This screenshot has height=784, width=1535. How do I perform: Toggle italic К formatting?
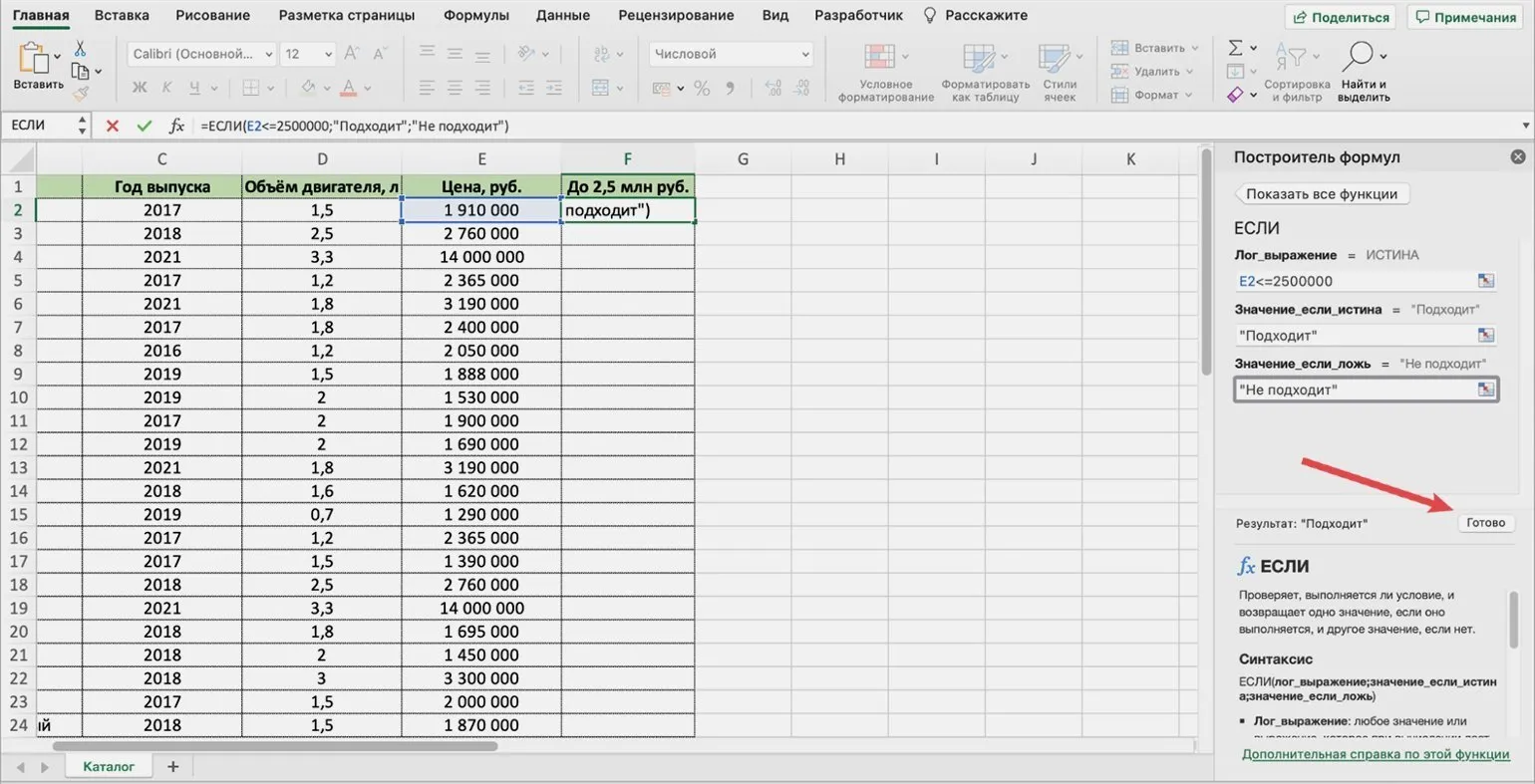point(166,88)
